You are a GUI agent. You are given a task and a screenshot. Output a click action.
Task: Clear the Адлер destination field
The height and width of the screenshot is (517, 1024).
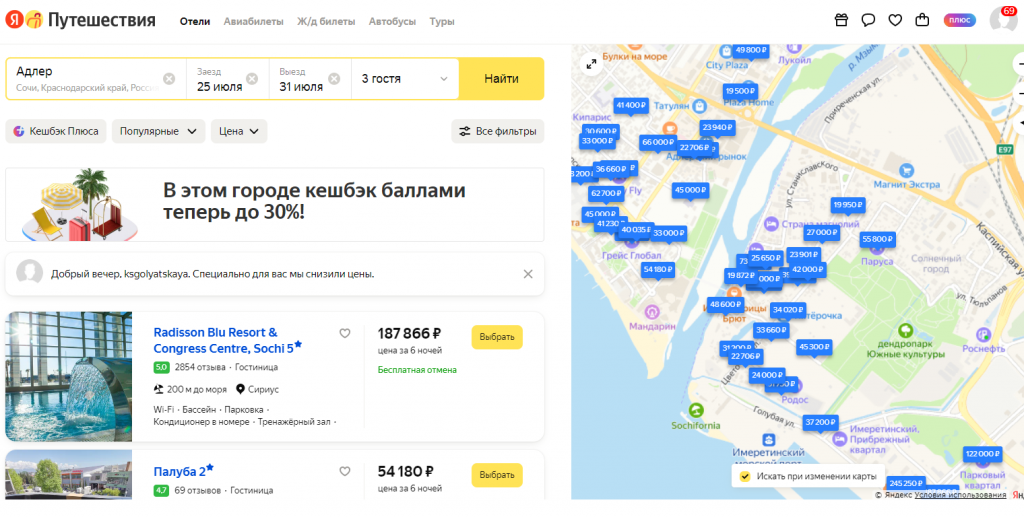[169, 79]
